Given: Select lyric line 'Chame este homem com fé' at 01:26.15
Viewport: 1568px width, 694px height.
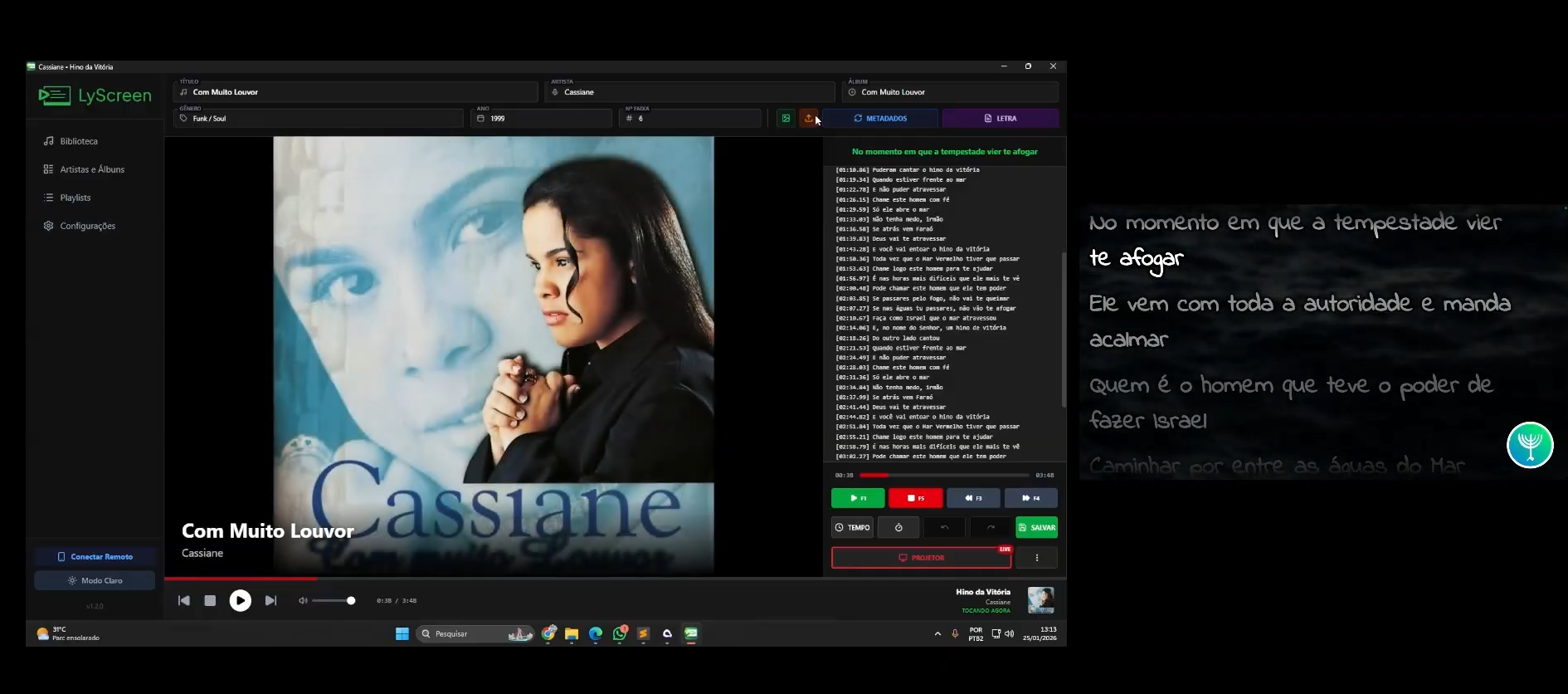Looking at the screenshot, I should click(910, 199).
